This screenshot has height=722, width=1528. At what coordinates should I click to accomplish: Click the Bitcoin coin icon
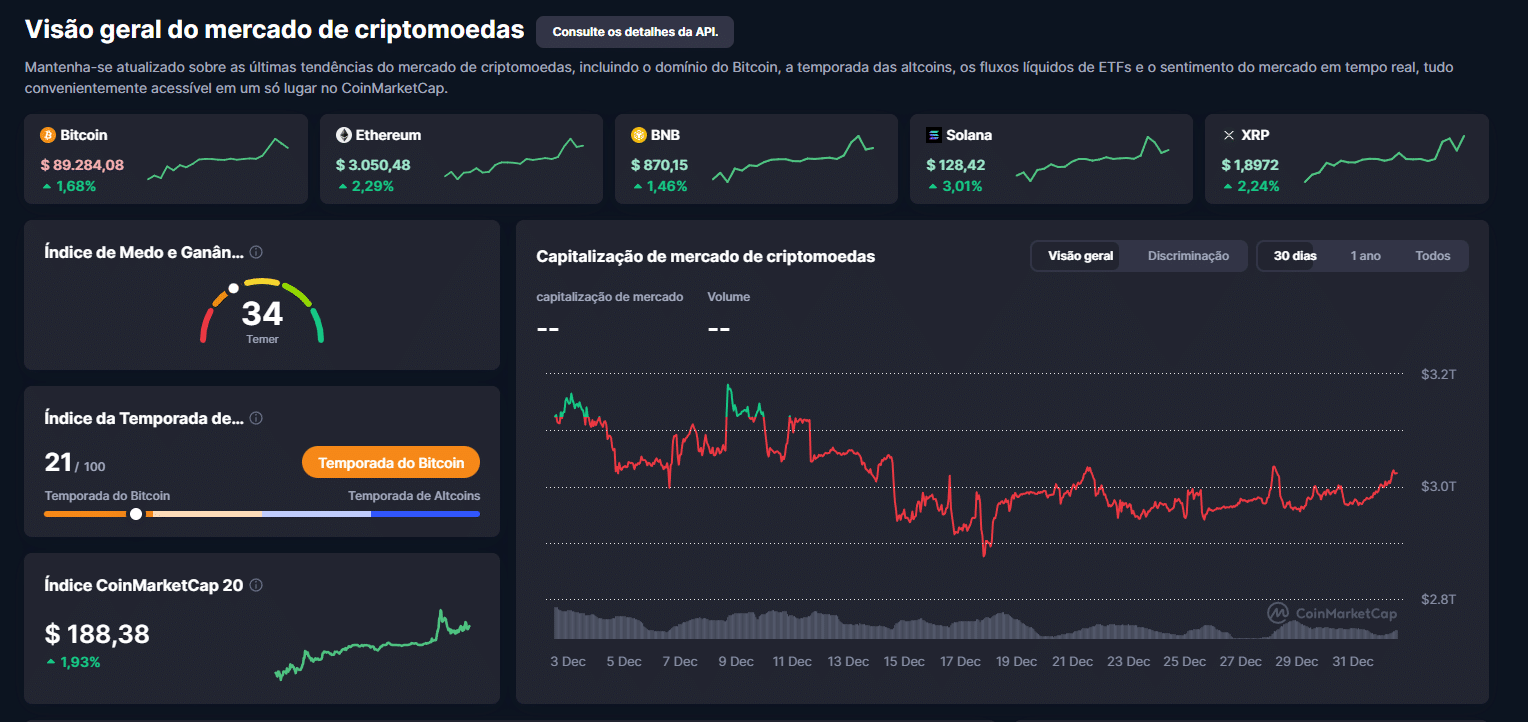click(47, 134)
